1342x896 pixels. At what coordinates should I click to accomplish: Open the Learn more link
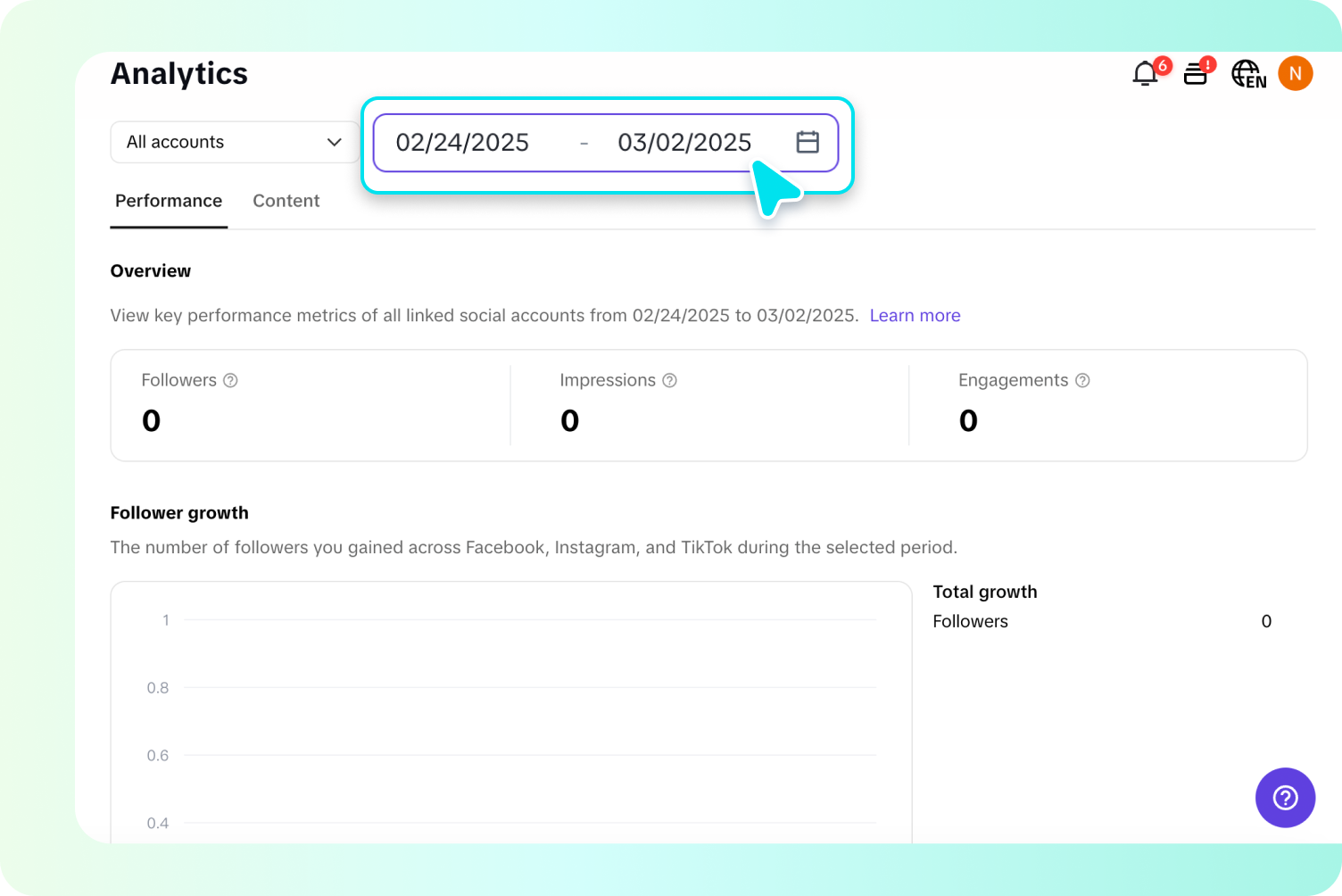(915, 315)
